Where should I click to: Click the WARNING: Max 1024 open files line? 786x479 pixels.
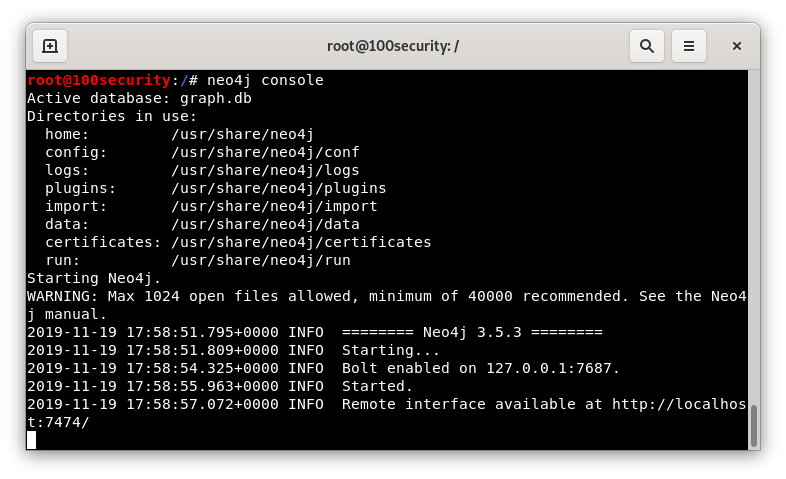click(x=386, y=296)
